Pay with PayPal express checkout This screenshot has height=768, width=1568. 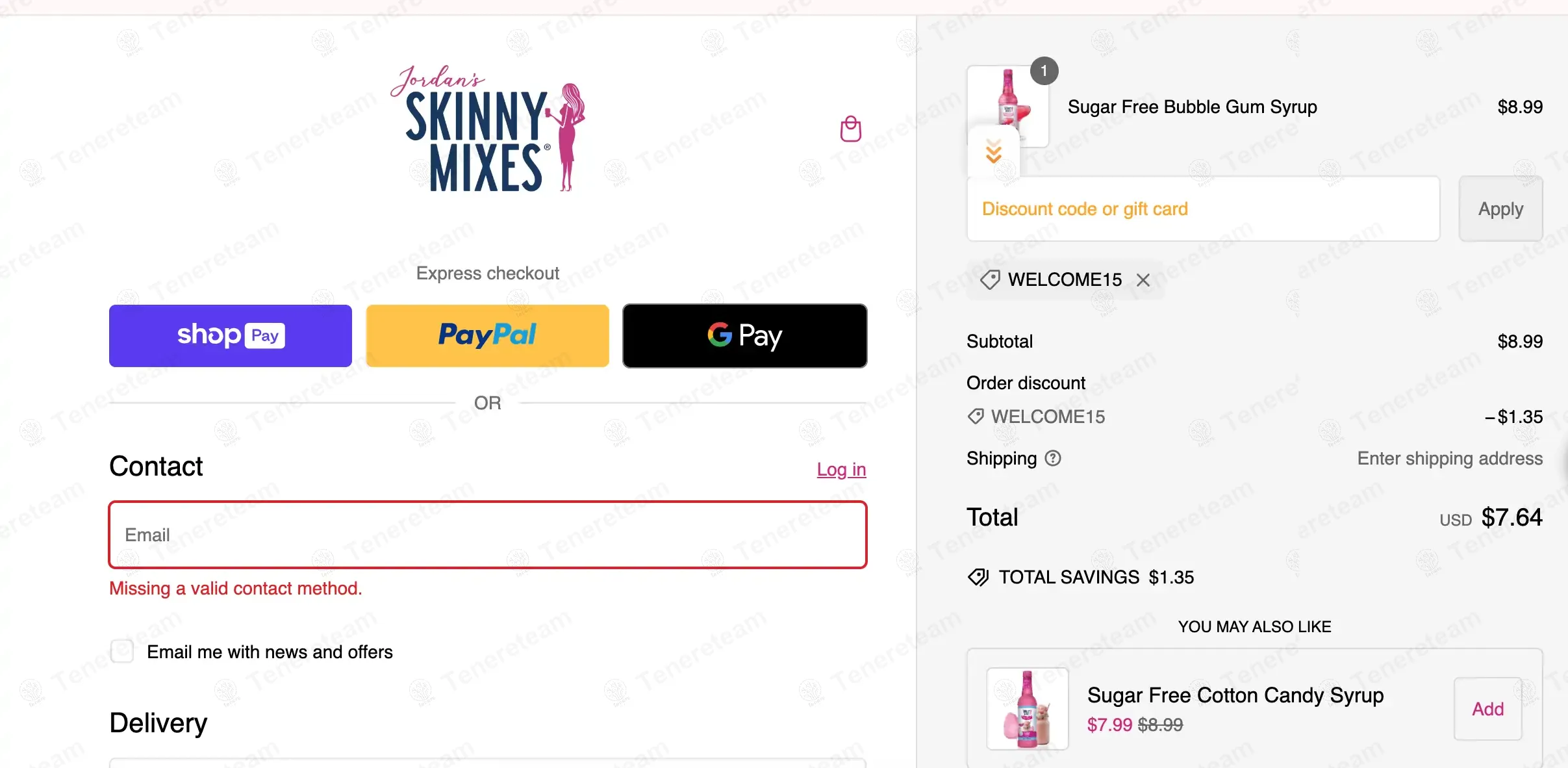[x=487, y=335]
